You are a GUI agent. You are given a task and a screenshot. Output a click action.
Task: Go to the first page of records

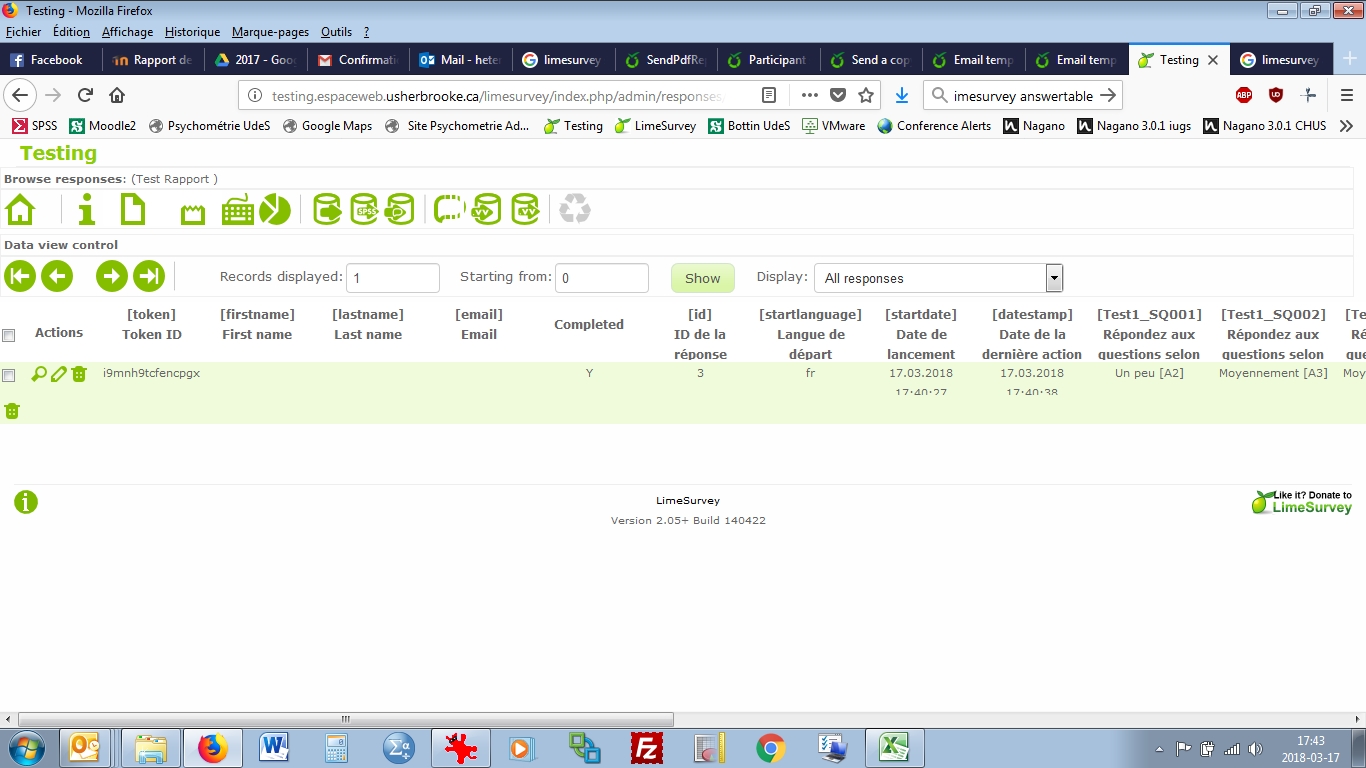point(20,277)
